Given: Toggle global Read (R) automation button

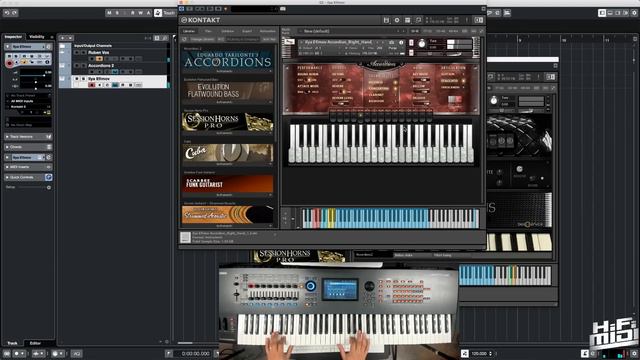Looking at the screenshot, I should (x=133, y=13).
